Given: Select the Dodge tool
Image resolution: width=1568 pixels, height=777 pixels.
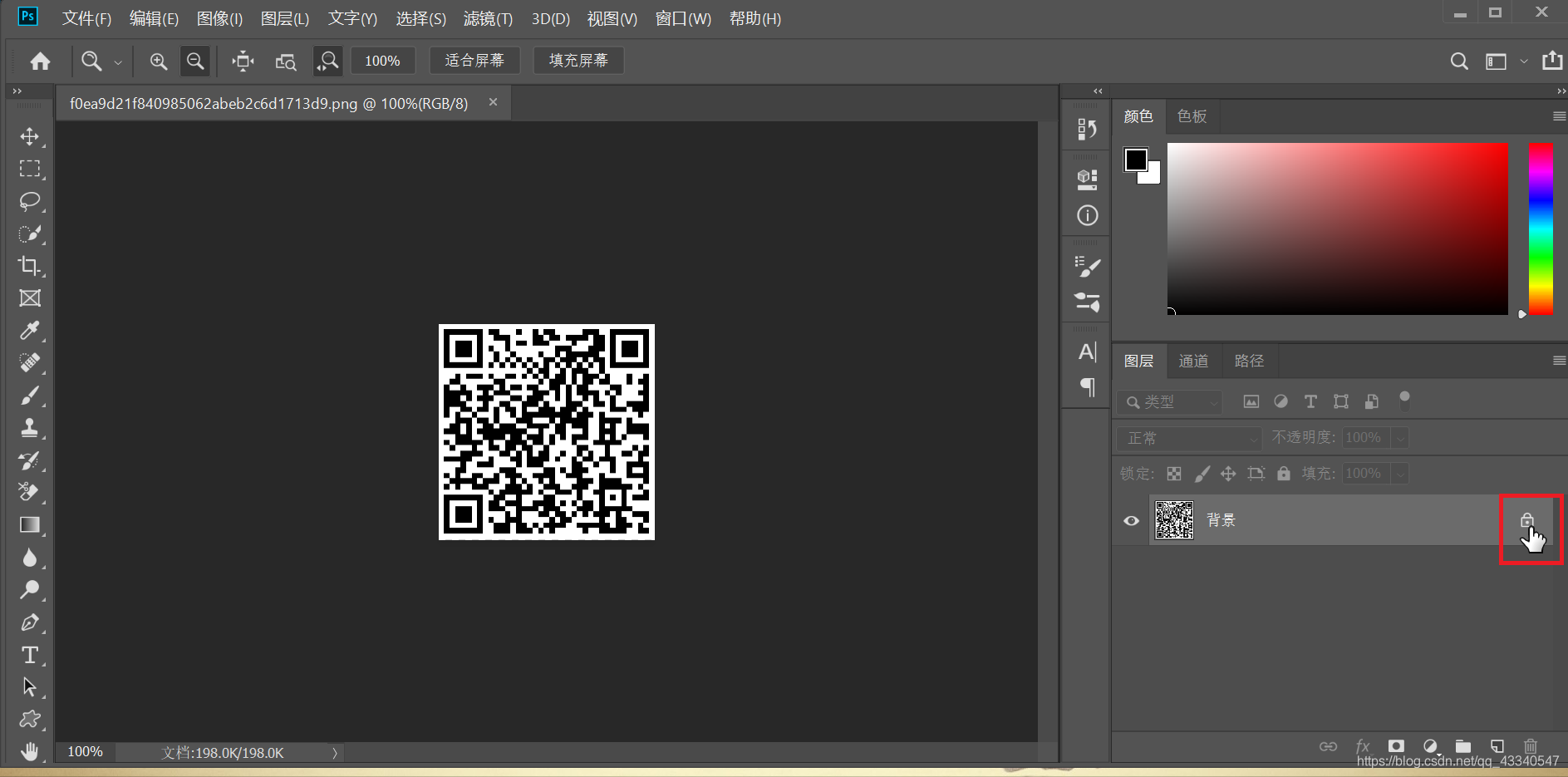Looking at the screenshot, I should [30, 590].
